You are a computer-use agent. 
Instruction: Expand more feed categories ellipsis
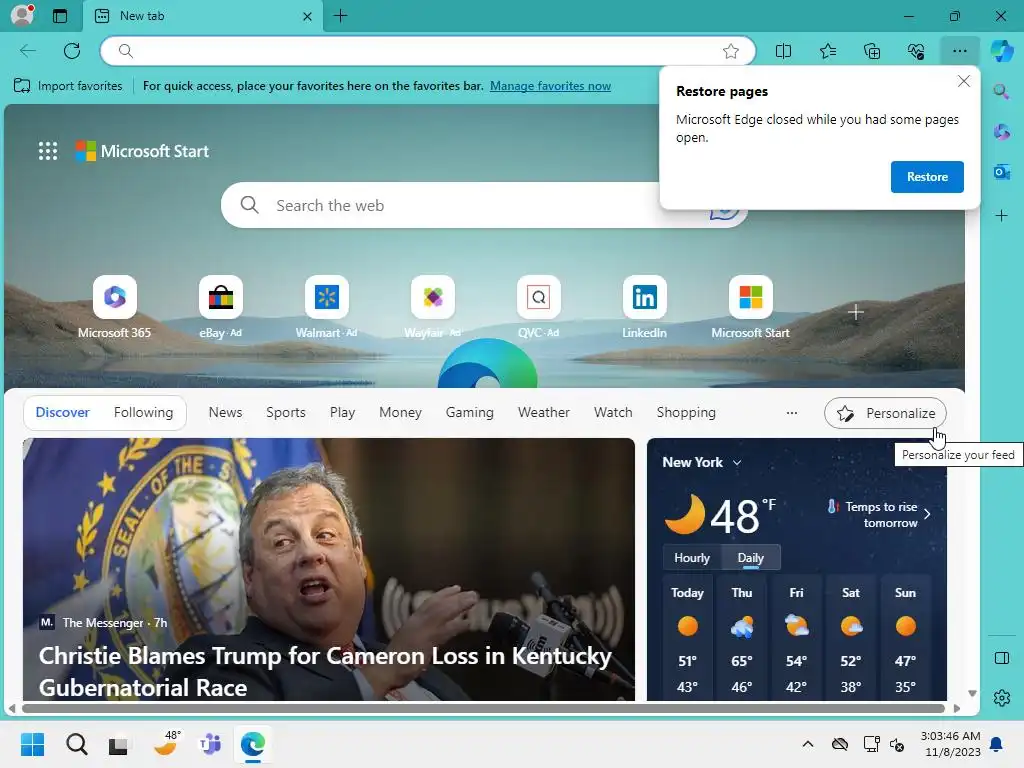pyautogui.click(x=792, y=413)
